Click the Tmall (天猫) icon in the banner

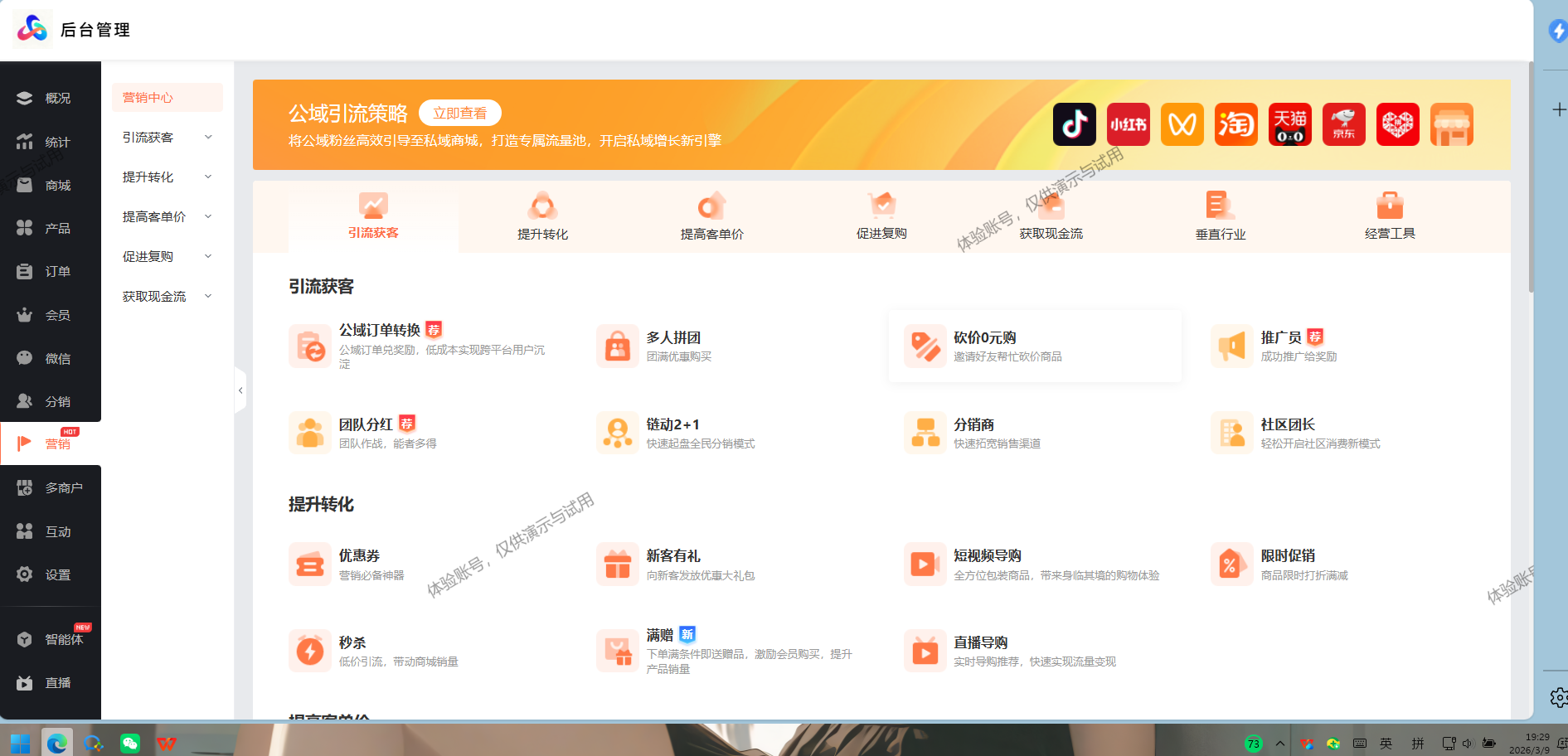(x=1289, y=124)
